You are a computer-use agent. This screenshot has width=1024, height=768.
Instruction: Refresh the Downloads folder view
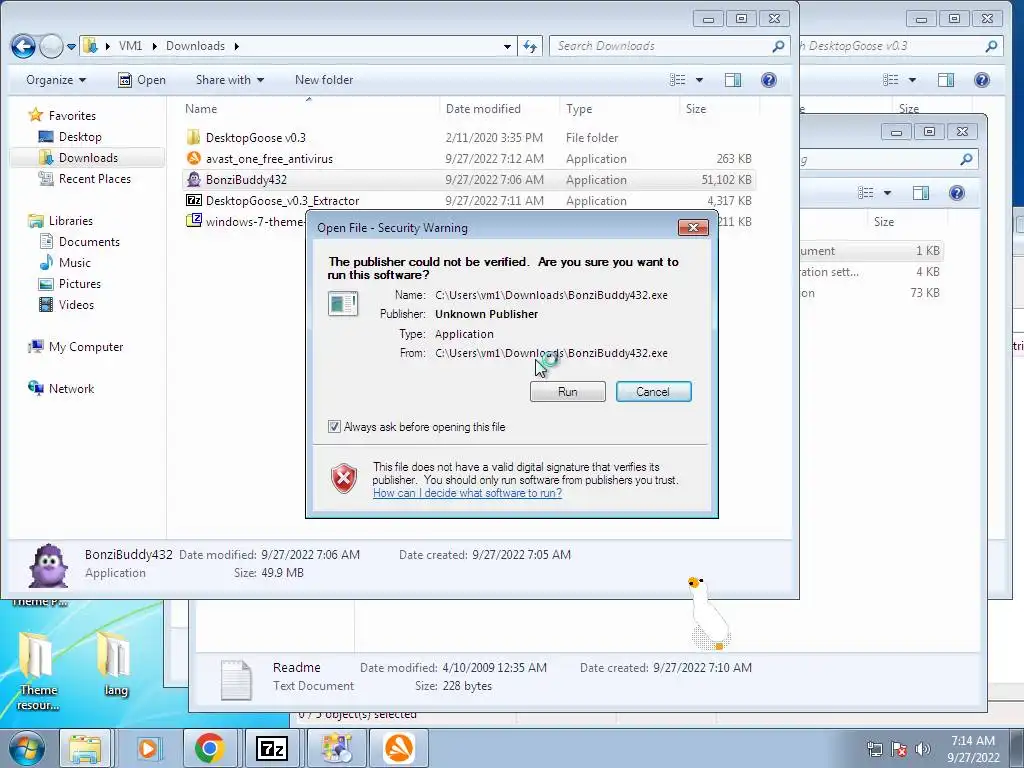click(x=530, y=46)
